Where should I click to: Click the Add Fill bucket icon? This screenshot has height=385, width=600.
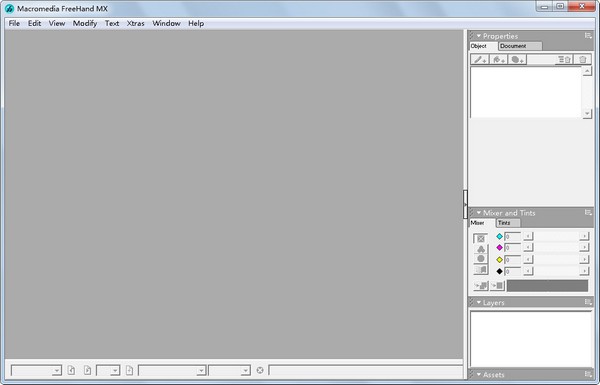[x=499, y=59]
